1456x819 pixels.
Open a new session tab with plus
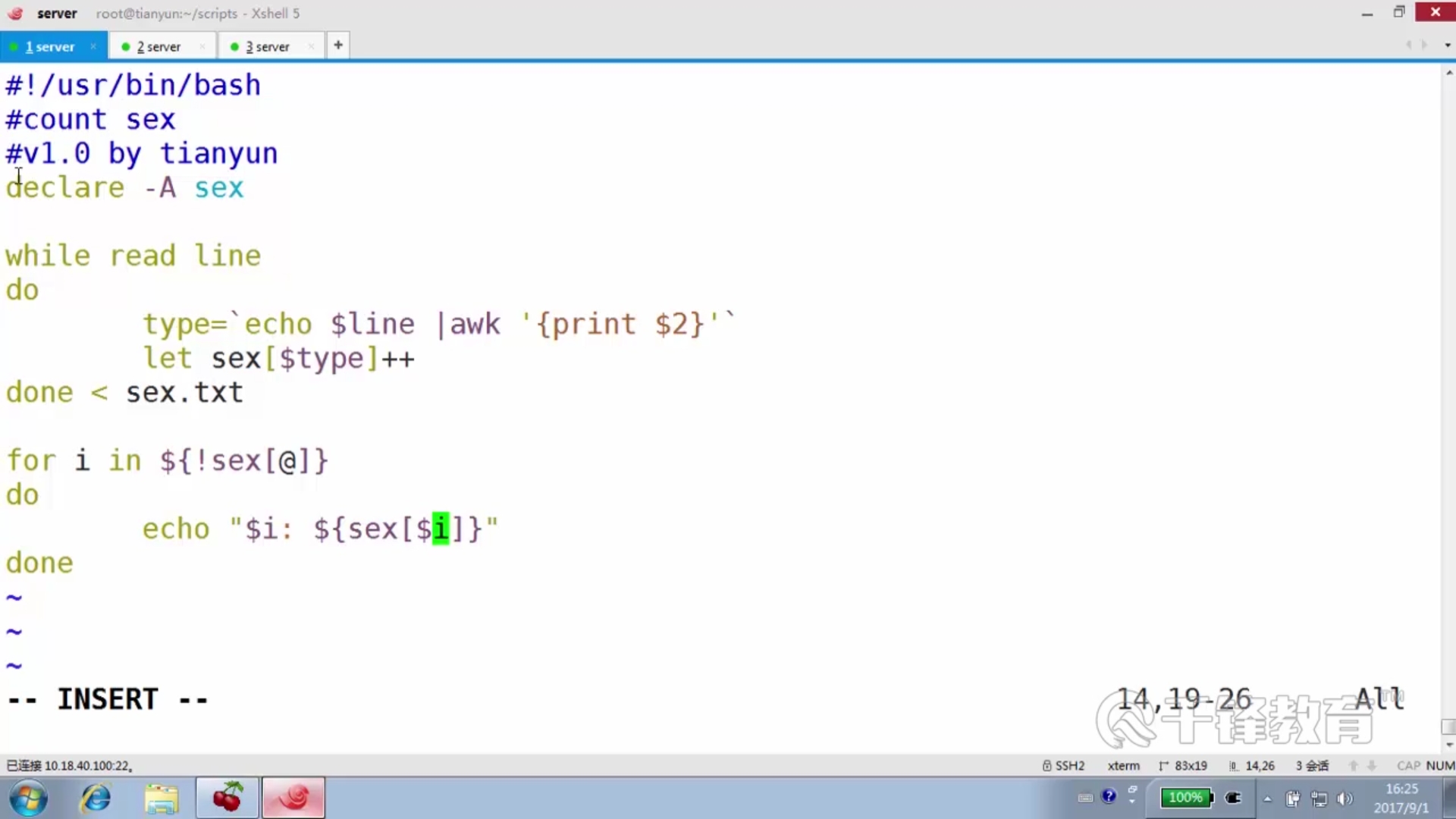338,45
